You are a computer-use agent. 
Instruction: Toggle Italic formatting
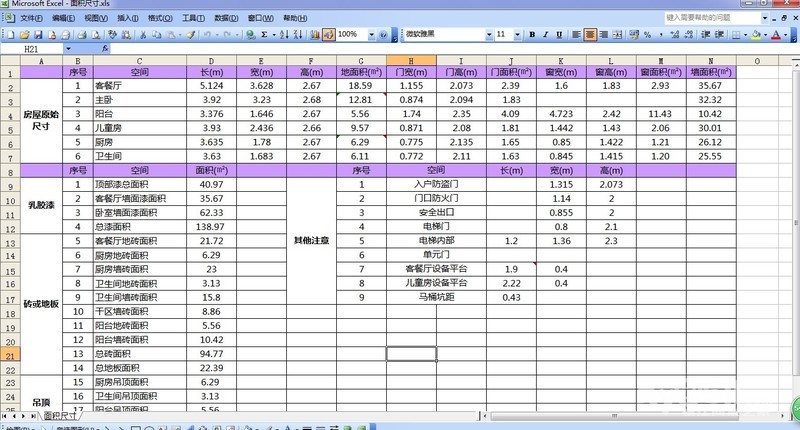pyautogui.click(x=547, y=34)
